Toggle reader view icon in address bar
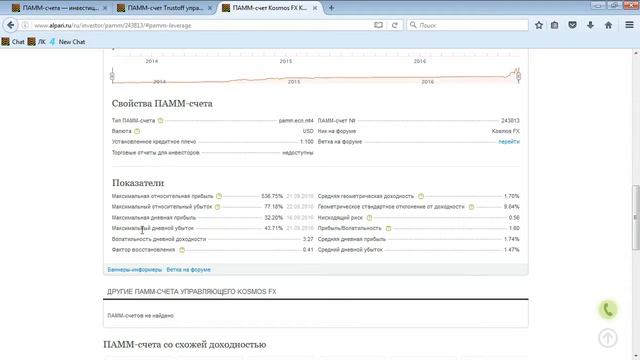 (378, 25)
